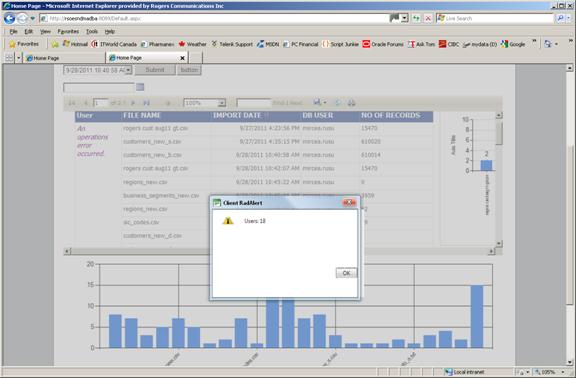Click the report find text field
Viewport: 576px width, 378px height.
tap(253, 103)
